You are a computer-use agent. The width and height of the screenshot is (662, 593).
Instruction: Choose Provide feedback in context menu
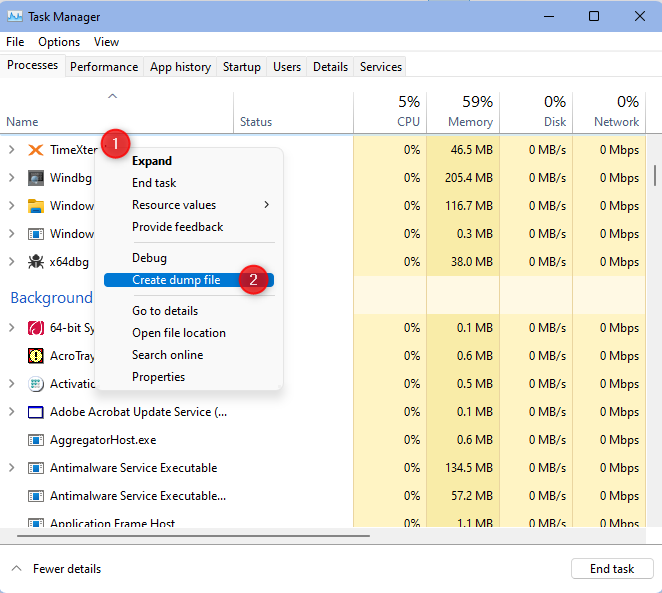(x=189, y=227)
